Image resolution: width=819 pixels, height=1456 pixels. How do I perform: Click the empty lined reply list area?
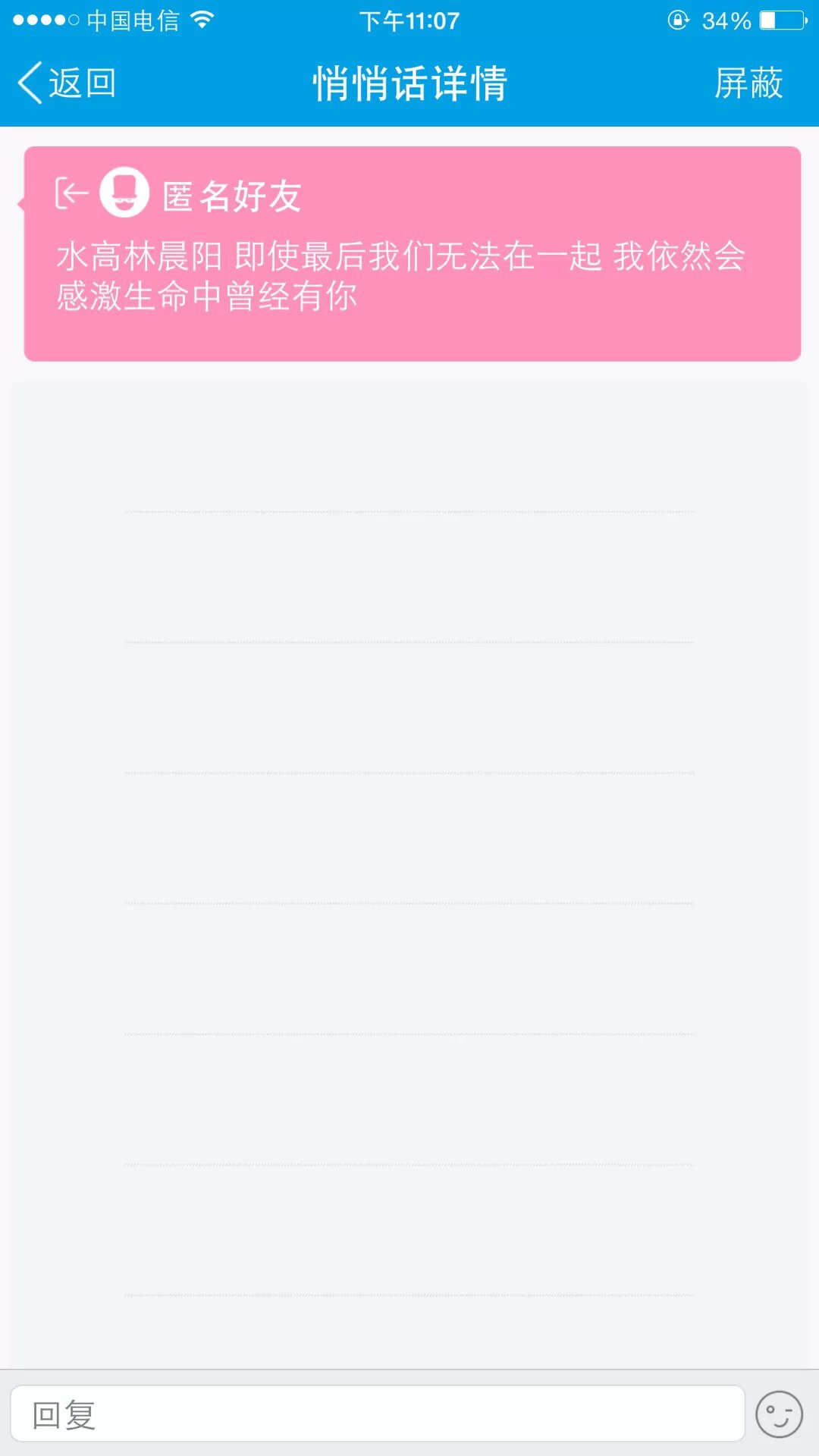pos(409,834)
